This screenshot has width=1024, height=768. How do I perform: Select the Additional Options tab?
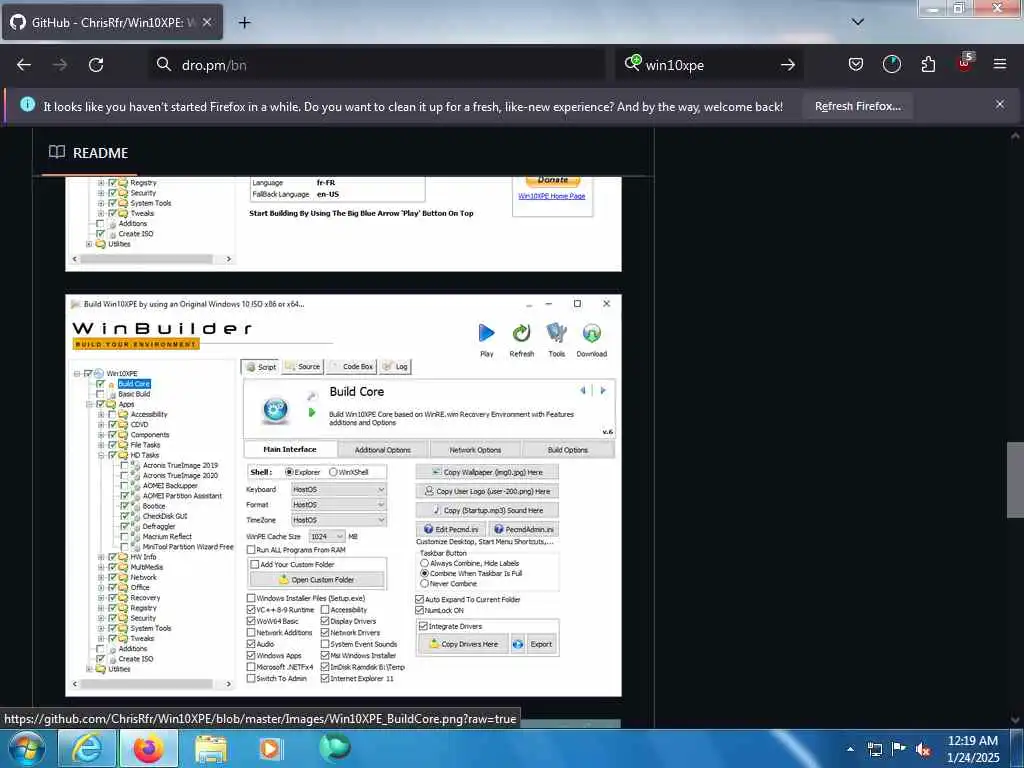383,450
